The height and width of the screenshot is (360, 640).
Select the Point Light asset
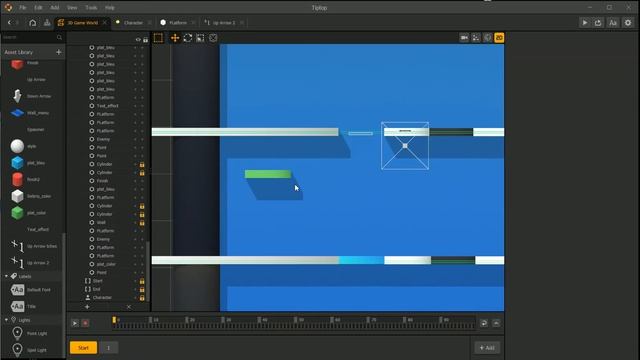tap(17, 333)
